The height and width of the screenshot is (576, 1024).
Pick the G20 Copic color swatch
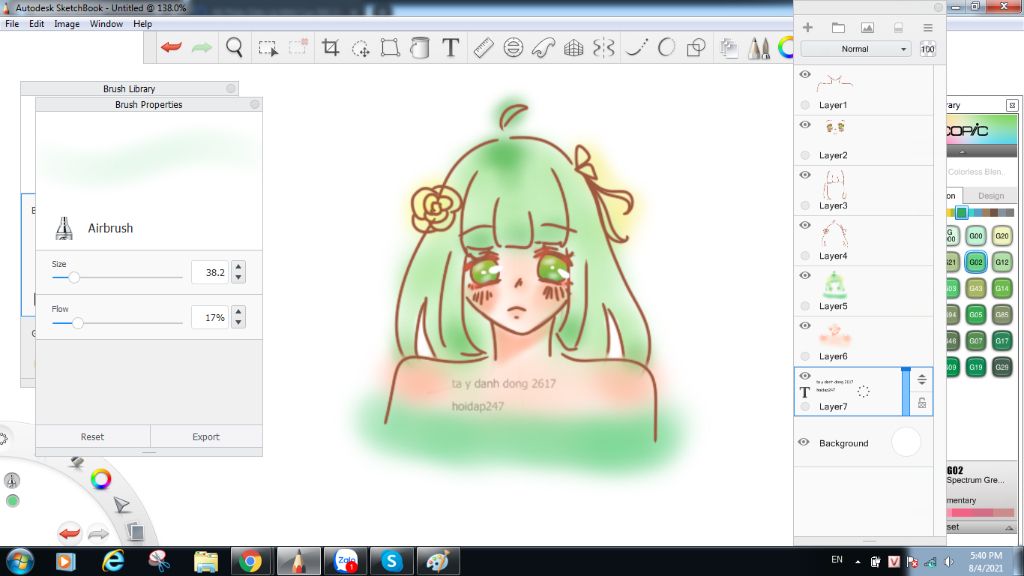[1002, 236]
